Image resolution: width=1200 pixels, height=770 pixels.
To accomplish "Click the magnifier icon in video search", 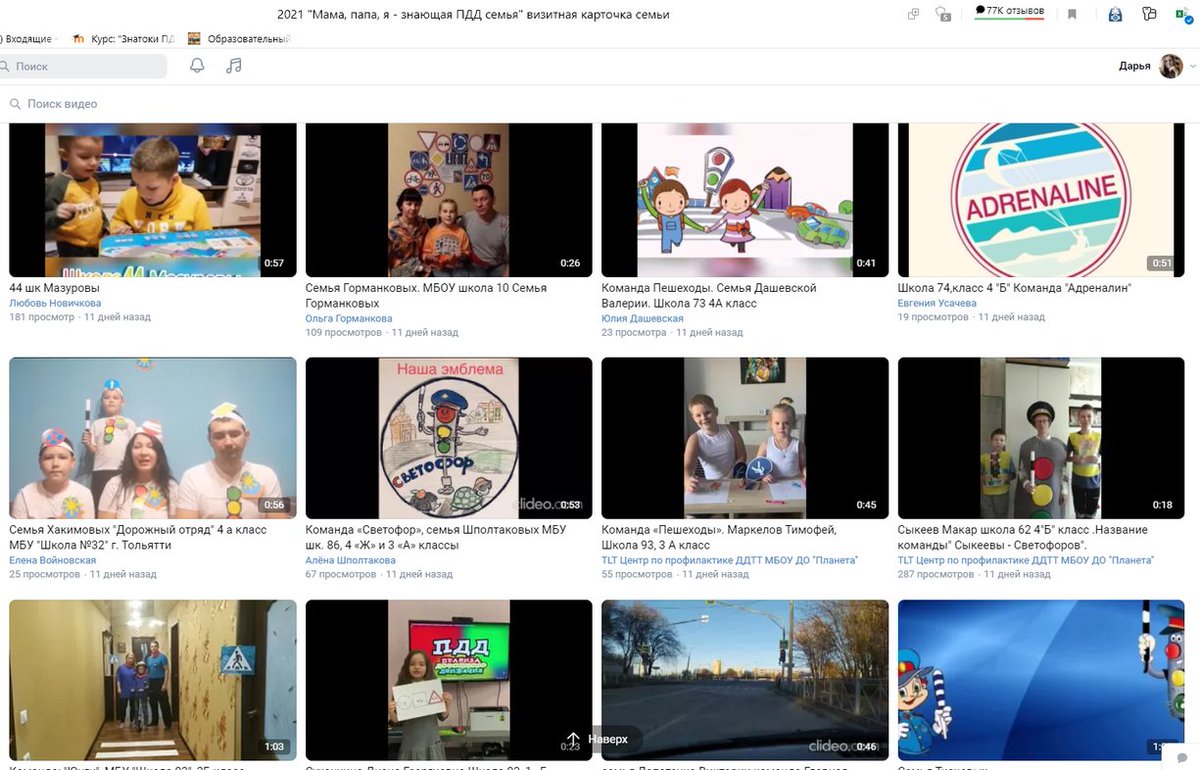I will pyautogui.click(x=15, y=104).
